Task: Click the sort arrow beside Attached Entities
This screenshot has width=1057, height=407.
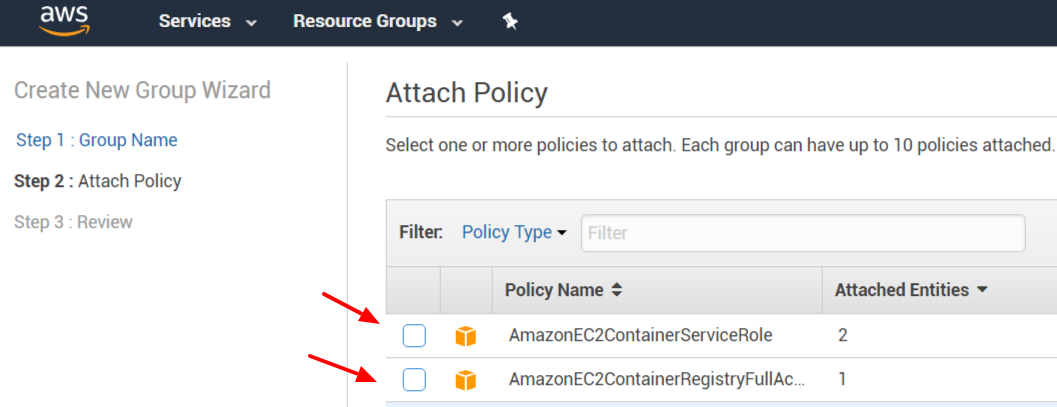Action: tap(982, 290)
